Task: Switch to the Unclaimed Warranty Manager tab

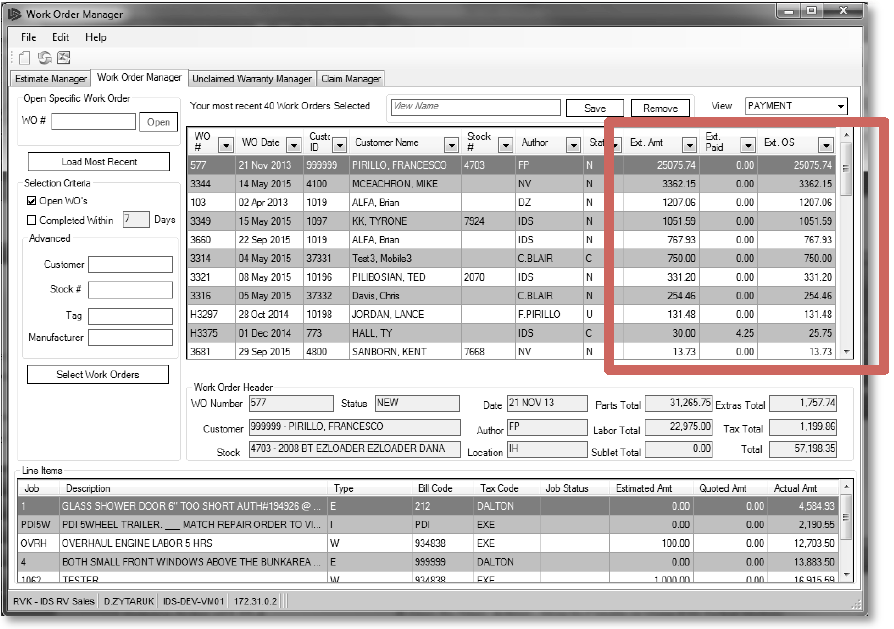Action: [252, 79]
